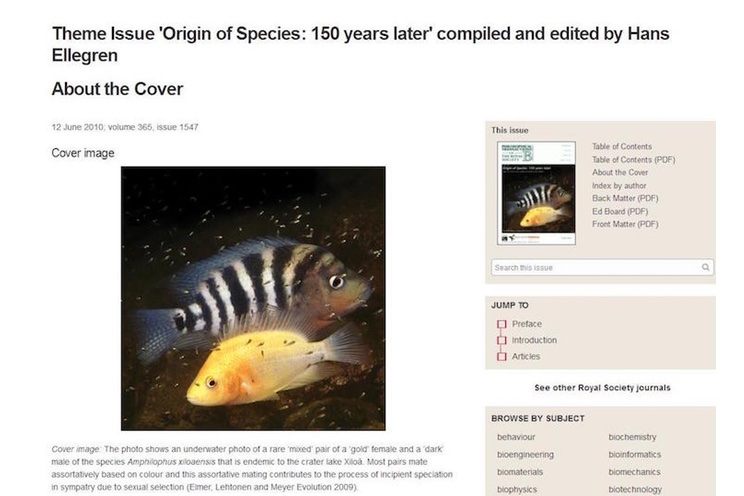See other Royal Society journals
Image resolution: width=744 pixels, height=496 pixels.
click(x=602, y=388)
